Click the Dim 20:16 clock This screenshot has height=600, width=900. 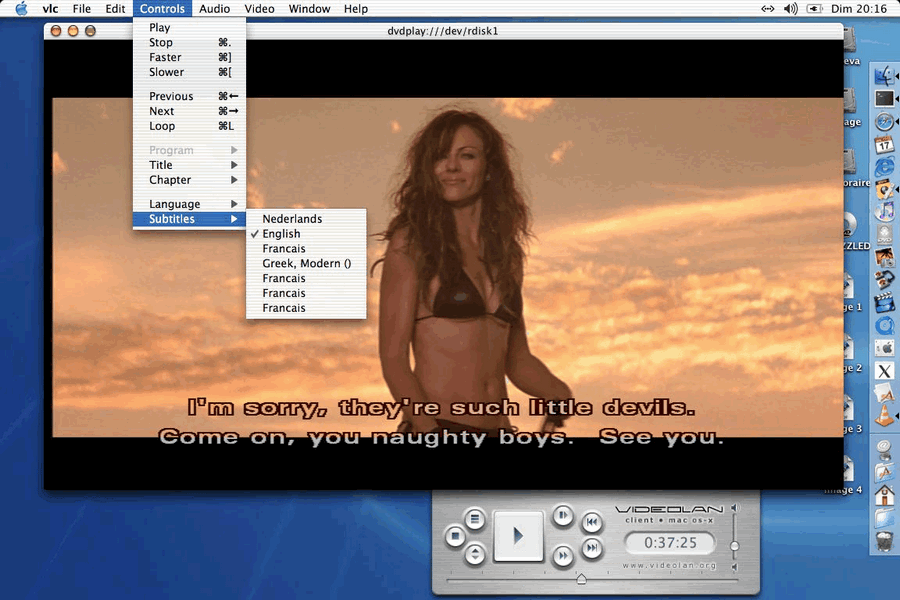tap(859, 9)
